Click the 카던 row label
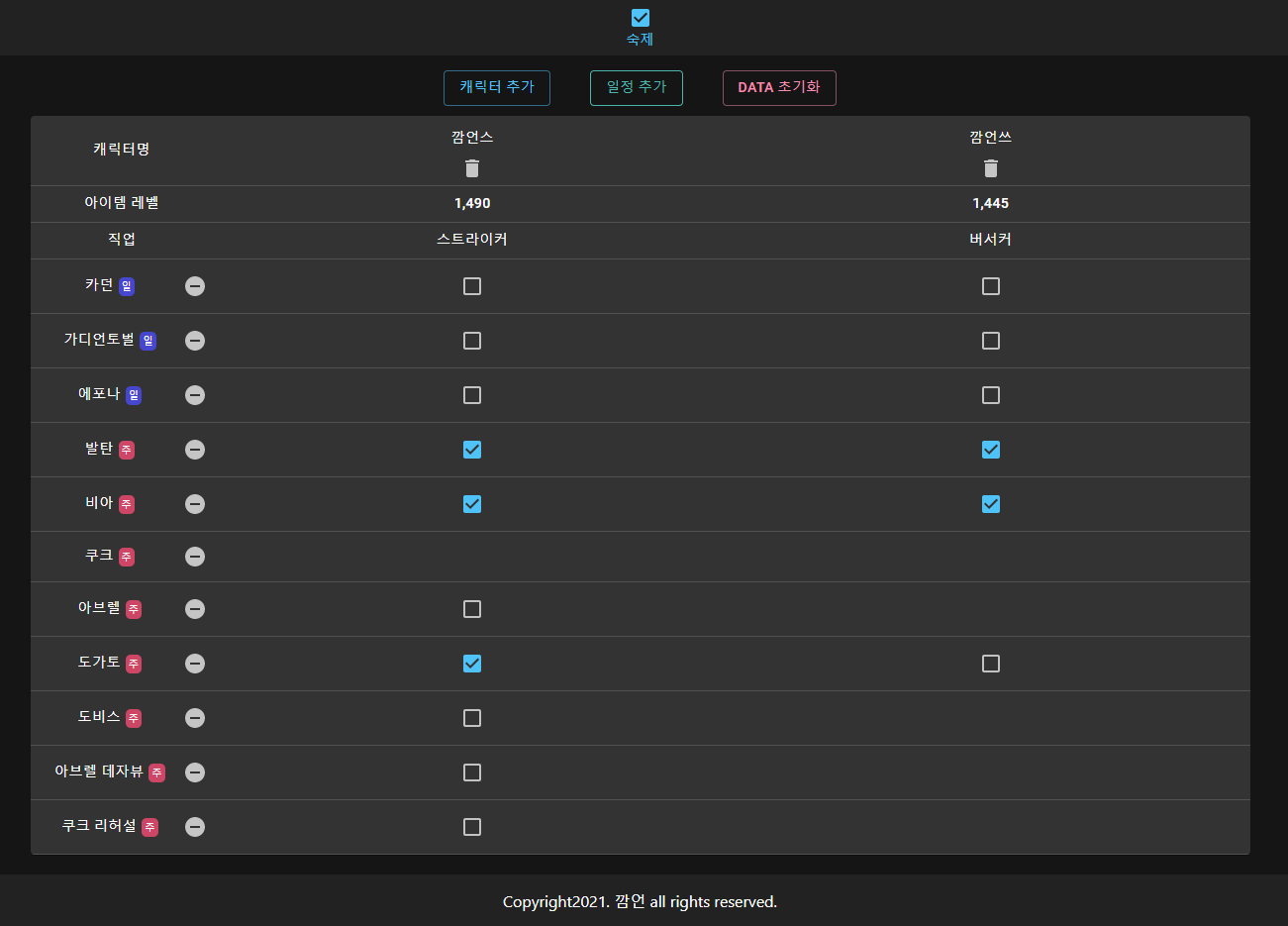This screenshot has height=926, width=1288. (x=99, y=285)
